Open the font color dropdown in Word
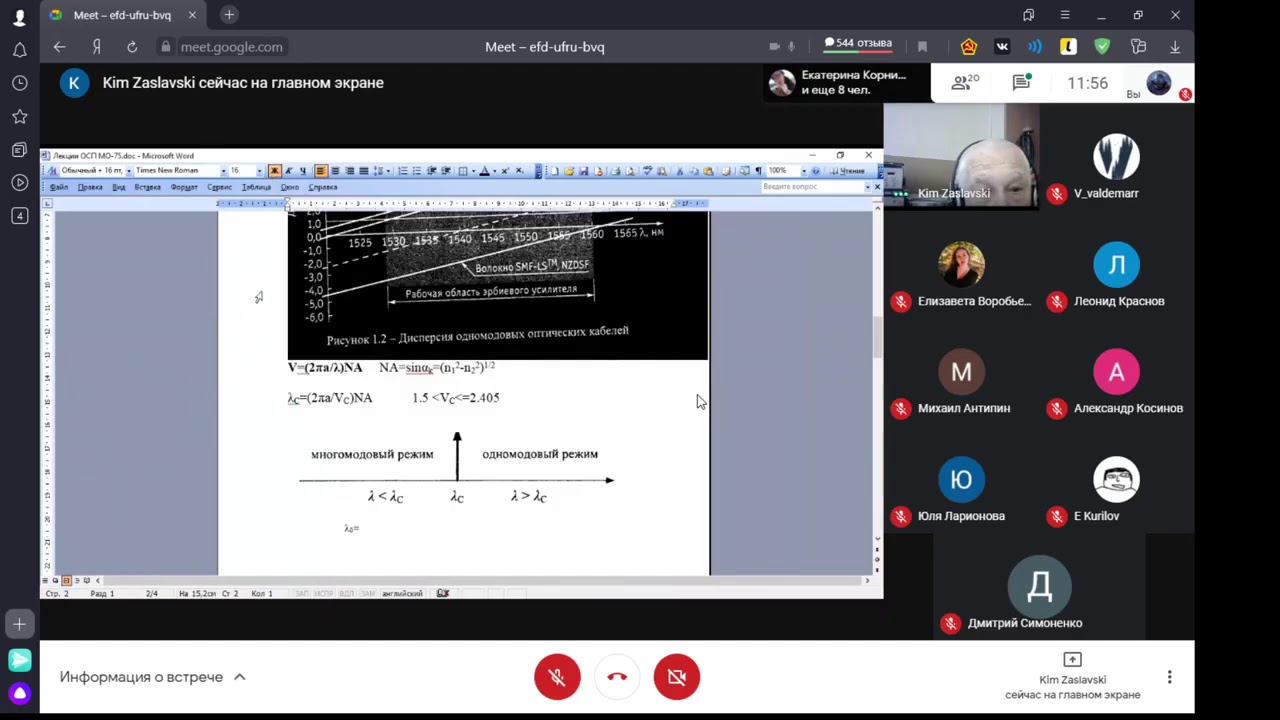Image resolution: width=1280 pixels, height=720 pixels. point(495,171)
